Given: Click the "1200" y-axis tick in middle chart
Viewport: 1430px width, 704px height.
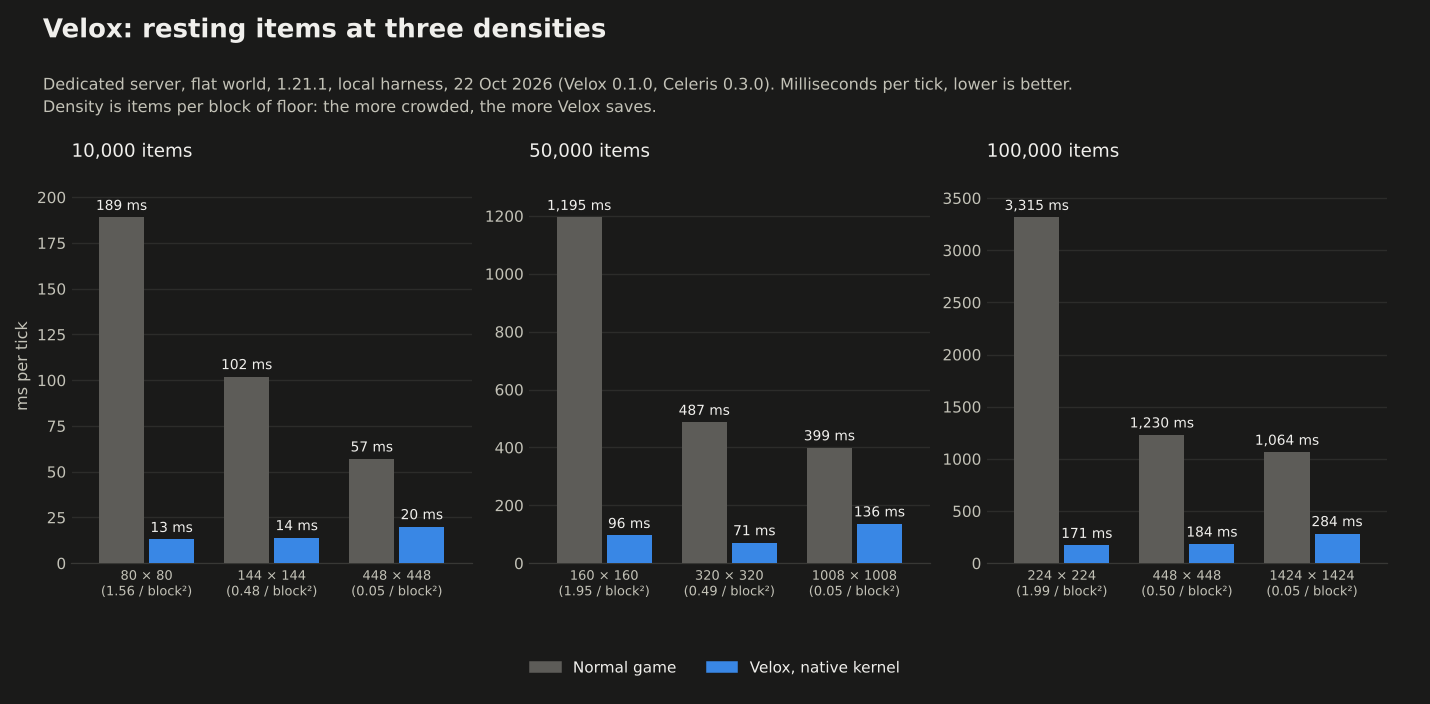Looking at the screenshot, I should 504,217.
